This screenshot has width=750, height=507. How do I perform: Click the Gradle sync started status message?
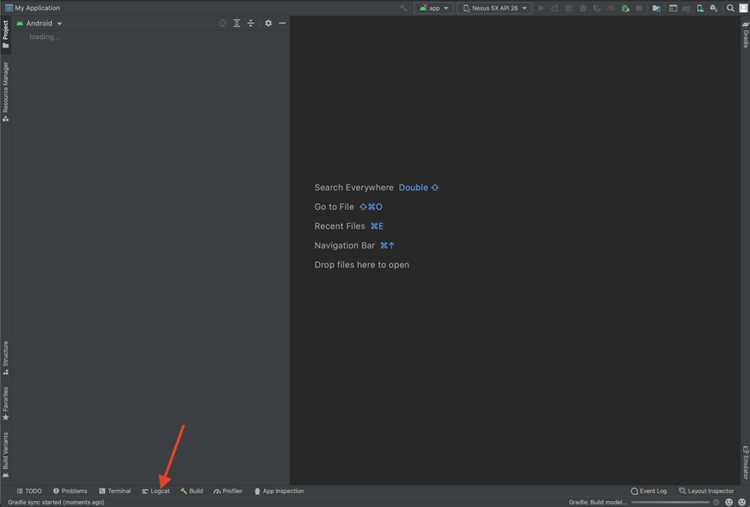[56, 502]
